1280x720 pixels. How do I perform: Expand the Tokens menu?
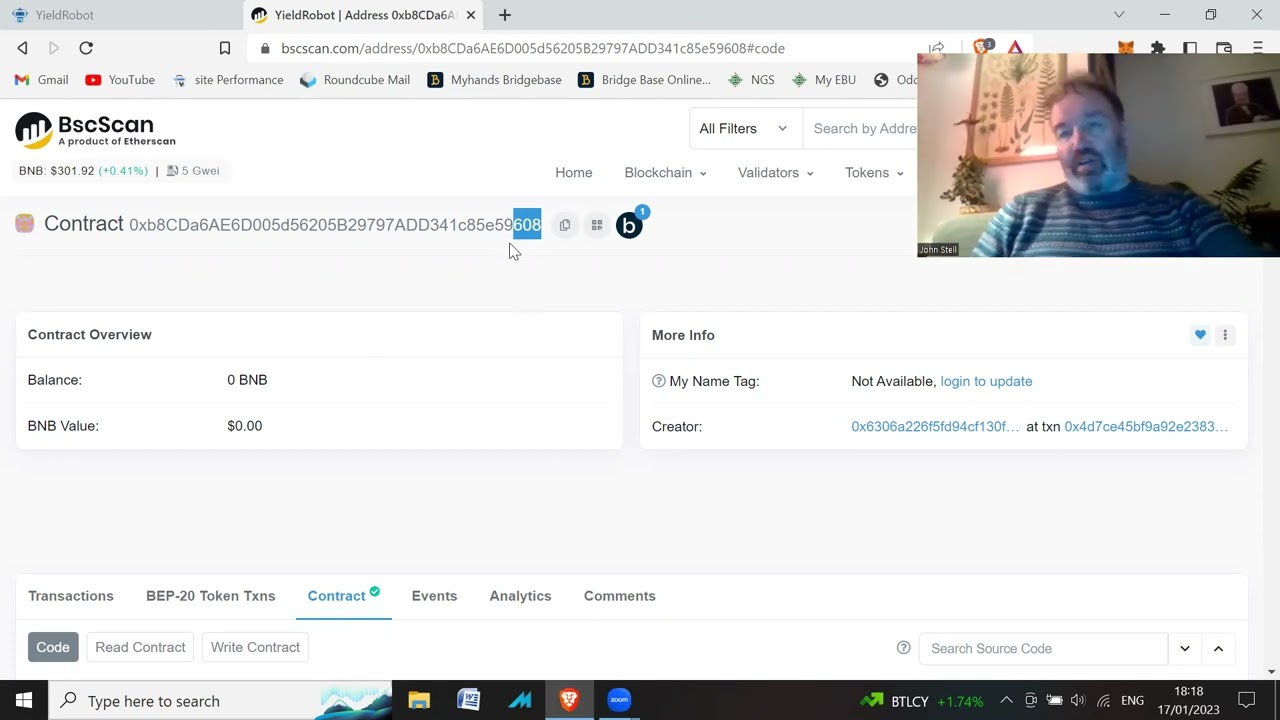click(874, 173)
